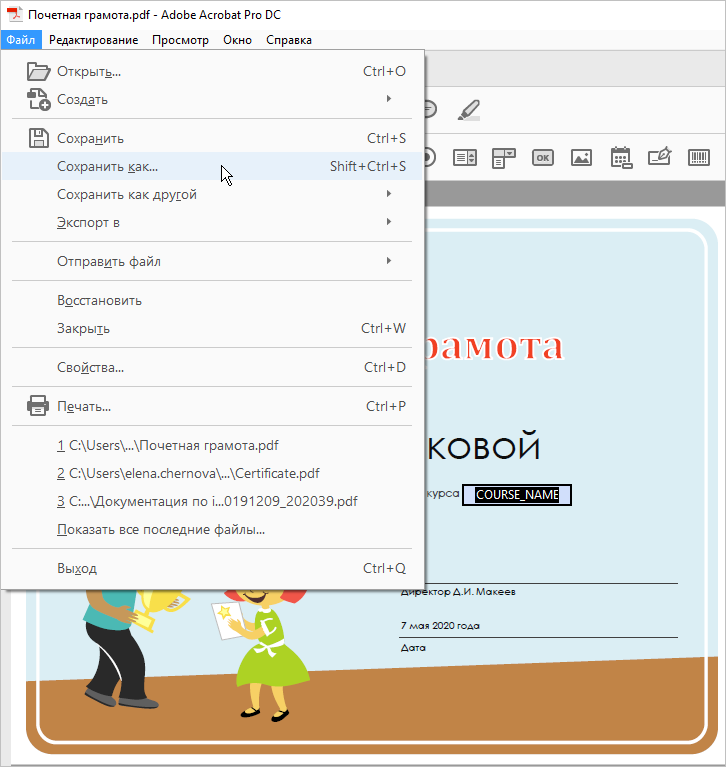This screenshot has height=767, width=726.
Task: Click the Ctrl+O shortcut text
Action: point(384,71)
